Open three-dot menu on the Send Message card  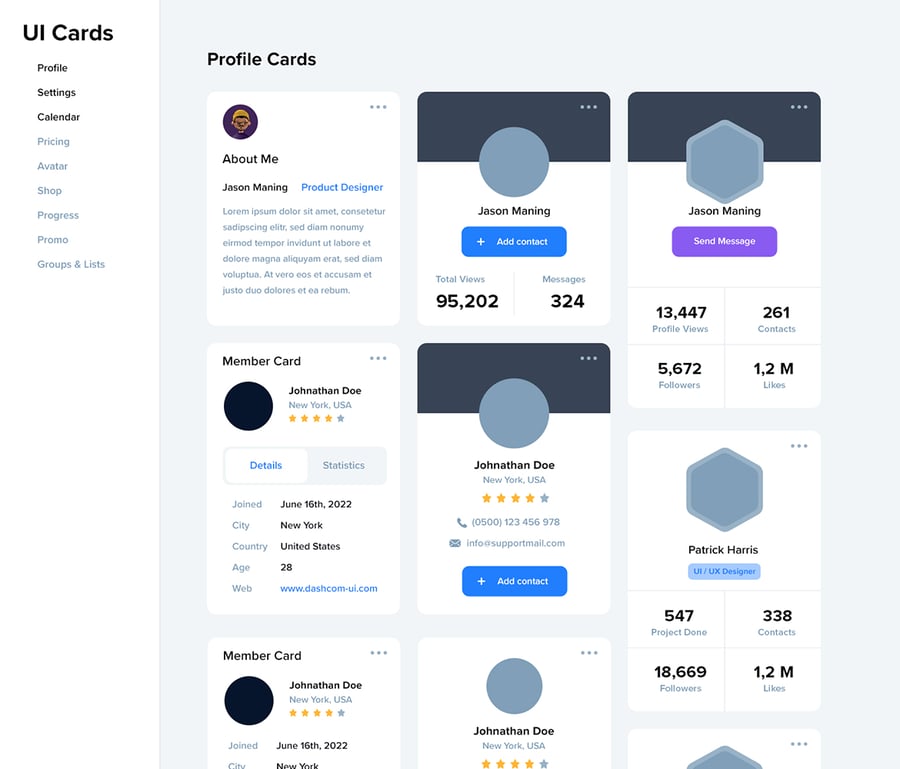[799, 107]
